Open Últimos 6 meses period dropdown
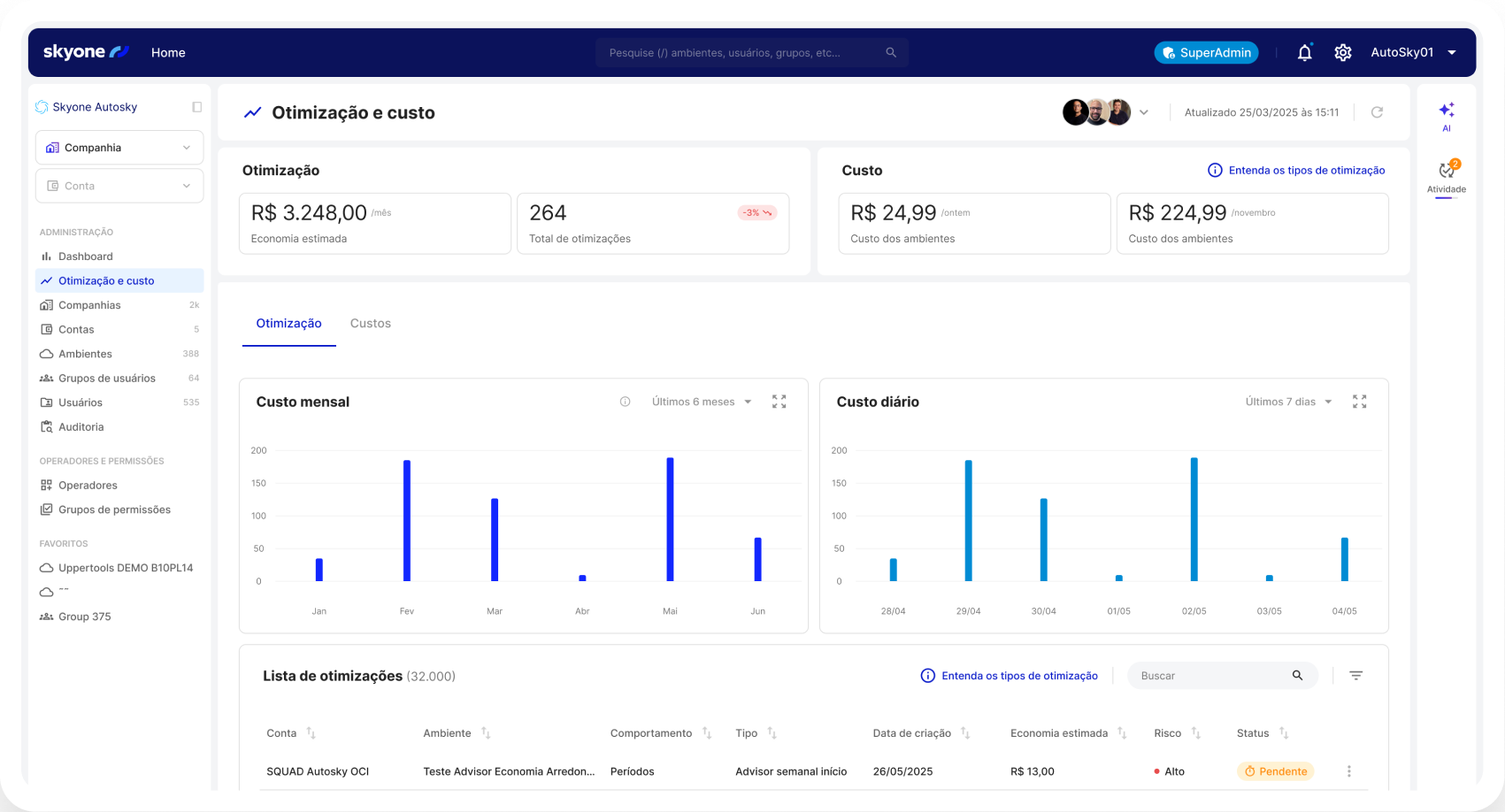Image resolution: width=1505 pixels, height=812 pixels. (701, 402)
